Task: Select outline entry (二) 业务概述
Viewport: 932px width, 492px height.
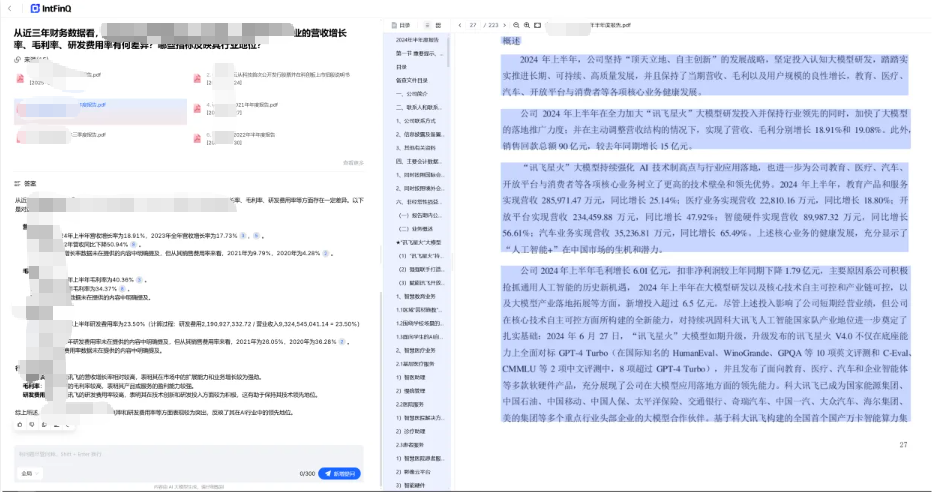Action: point(416,229)
